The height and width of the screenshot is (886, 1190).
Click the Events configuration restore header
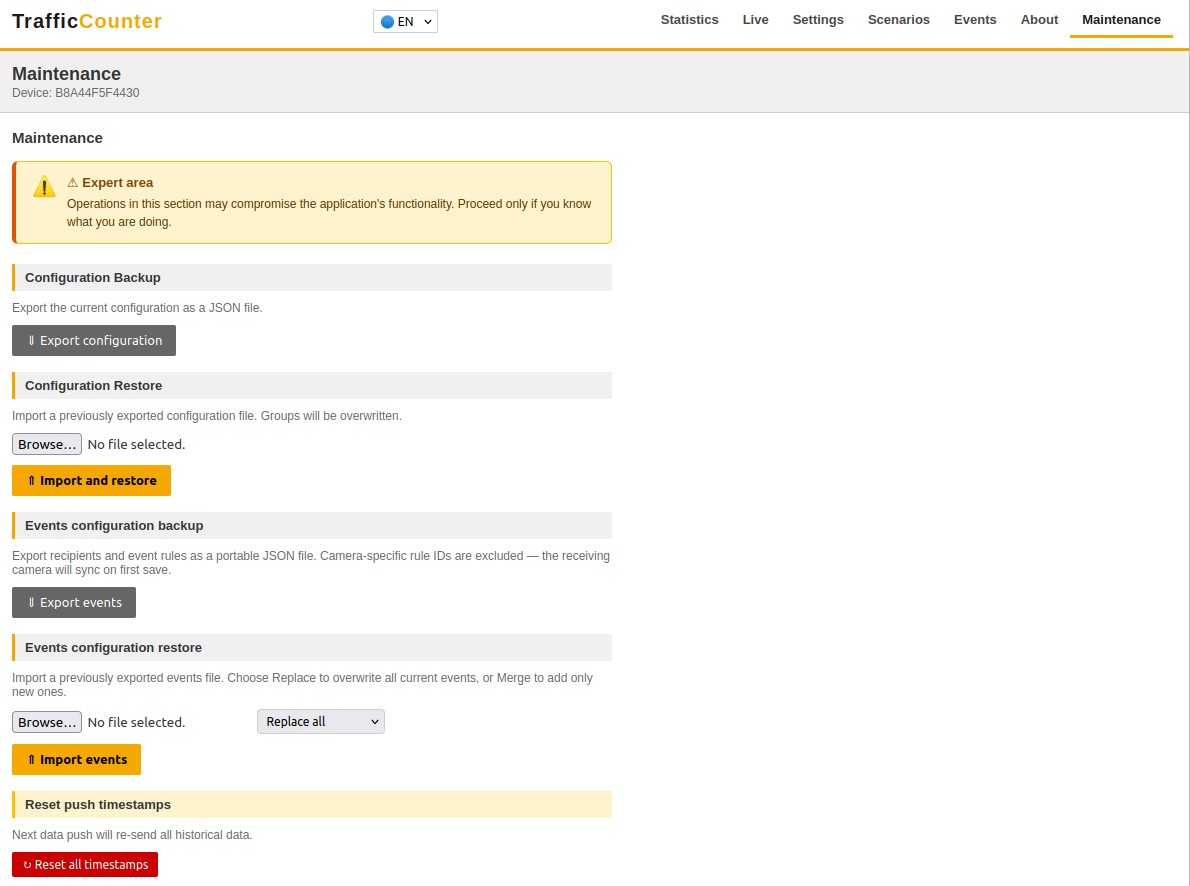pyautogui.click(x=312, y=648)
